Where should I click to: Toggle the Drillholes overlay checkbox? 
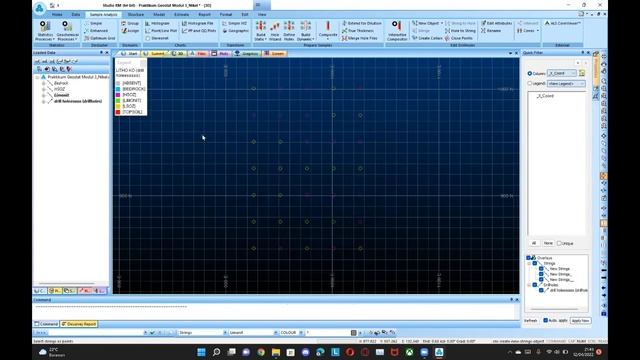[535, 285]
